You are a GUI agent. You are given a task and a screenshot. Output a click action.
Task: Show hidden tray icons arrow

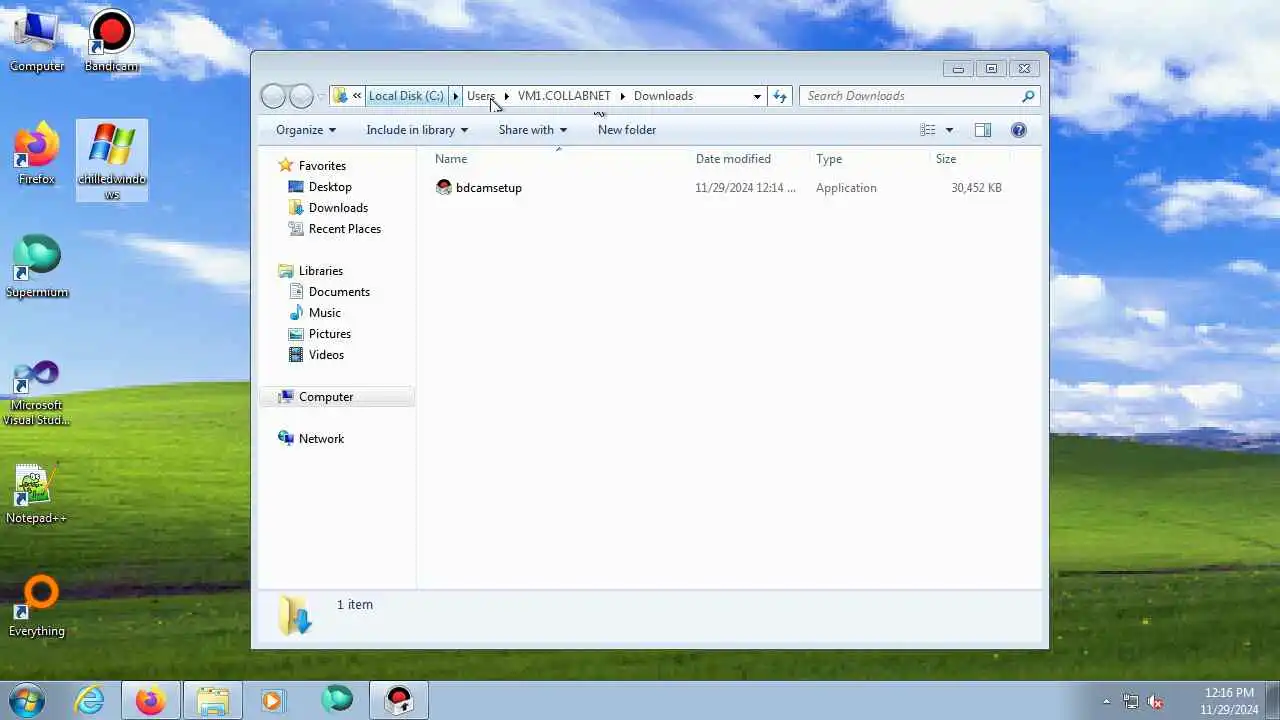coord(1106,701)
